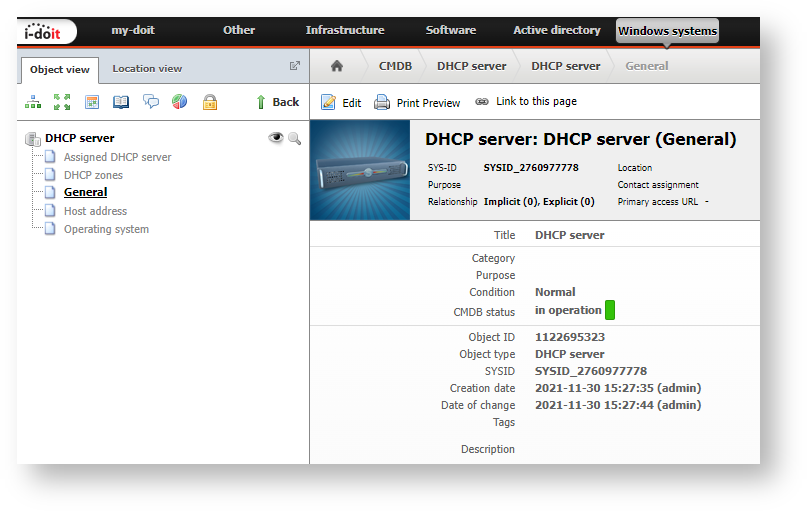Switch to Location view tab
This screenshot has width=808, height=512.
click(x=147, y=69)
